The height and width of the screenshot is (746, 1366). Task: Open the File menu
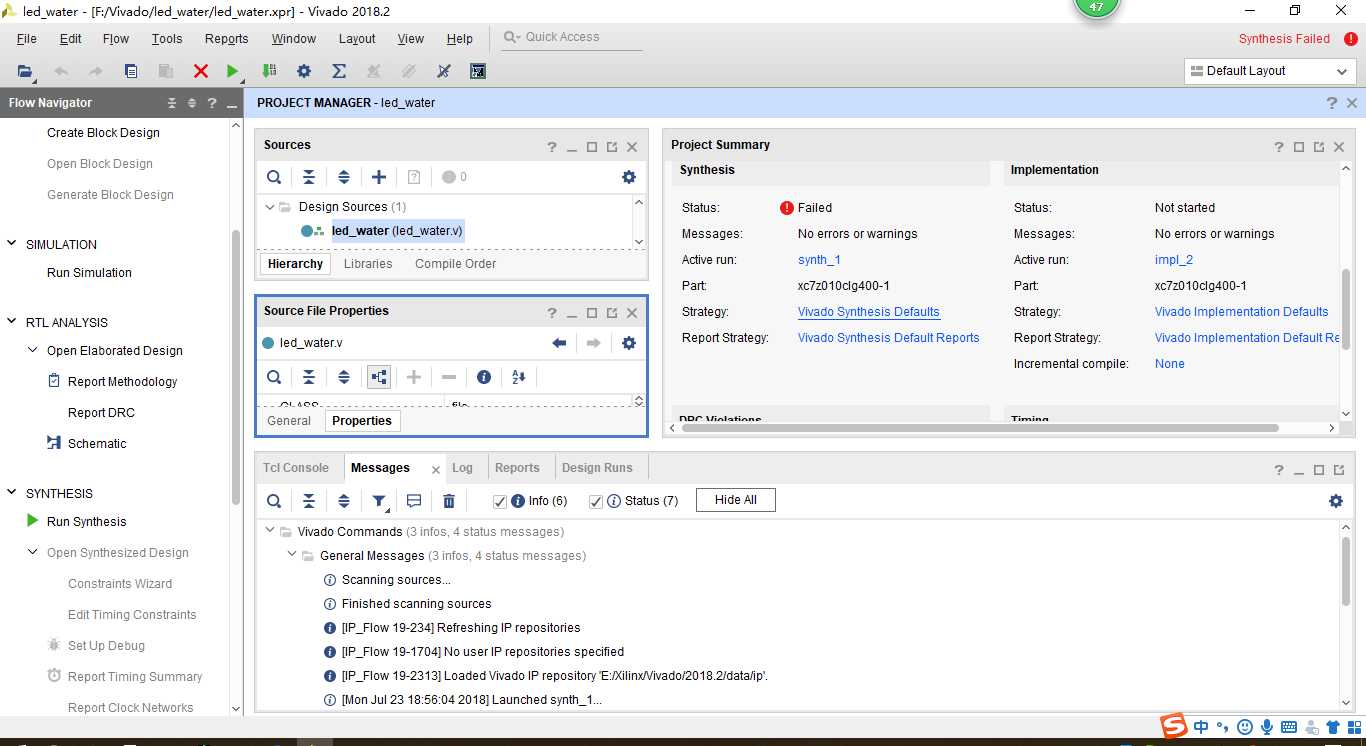coord(27,39)
